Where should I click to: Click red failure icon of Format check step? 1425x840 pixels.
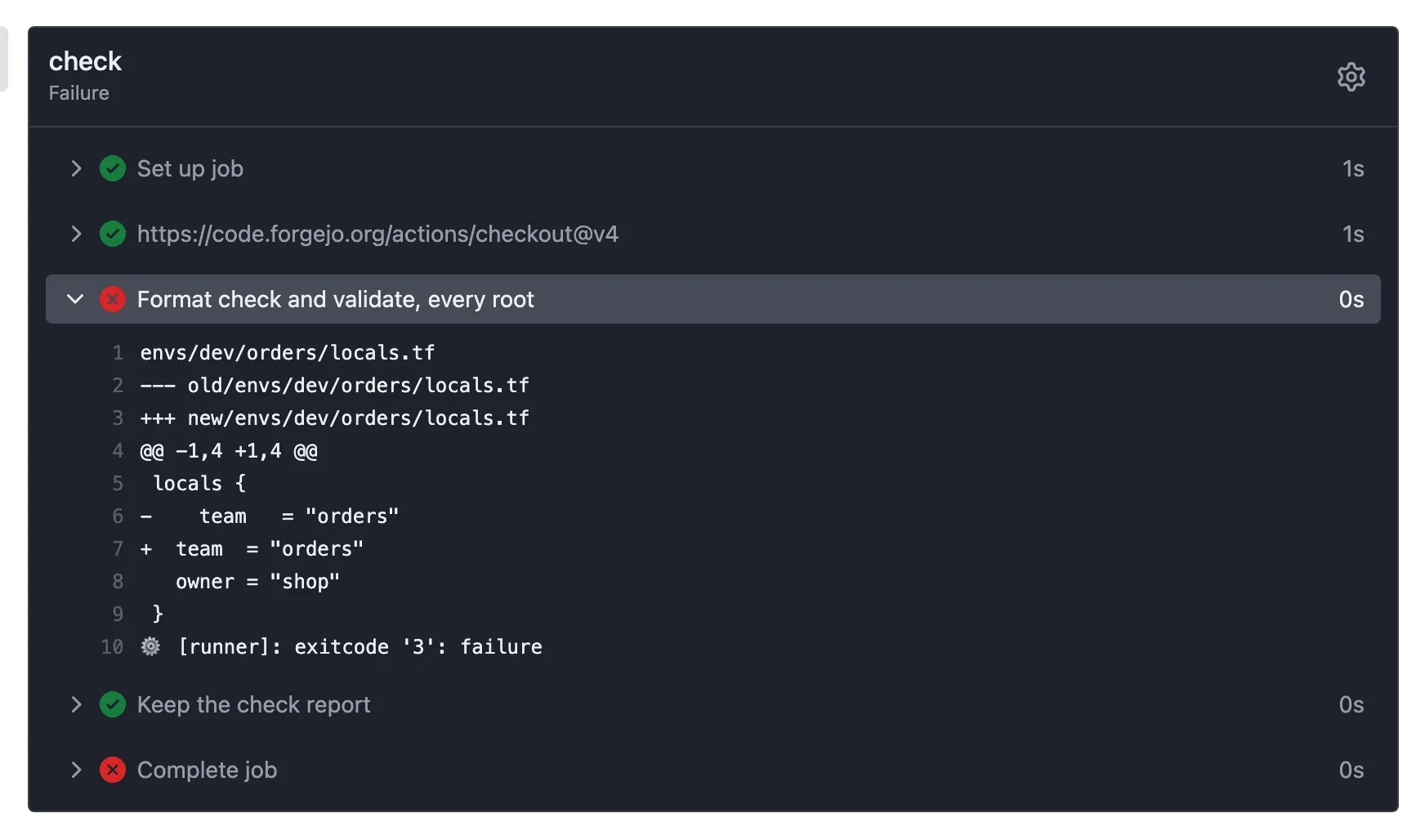pyautogui.click(x=113, y=299)
